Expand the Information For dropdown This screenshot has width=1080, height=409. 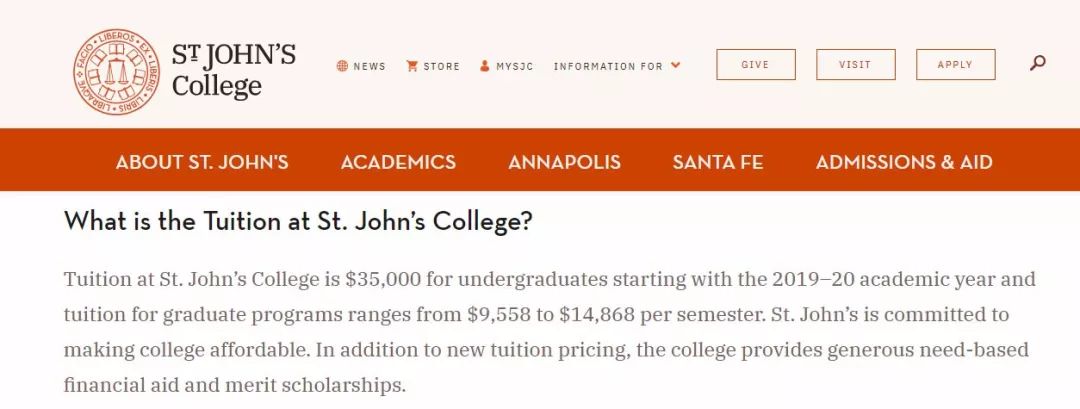[608, 66]
